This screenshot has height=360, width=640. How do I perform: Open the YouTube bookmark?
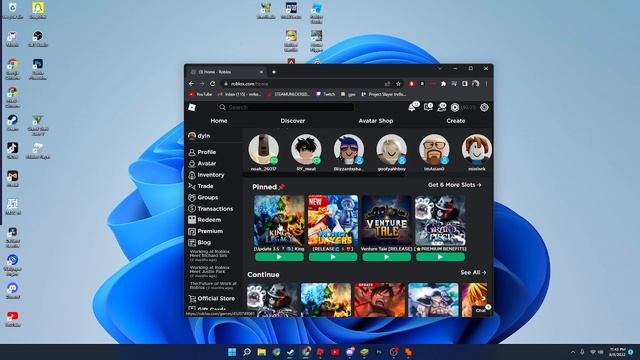[200, 94]
